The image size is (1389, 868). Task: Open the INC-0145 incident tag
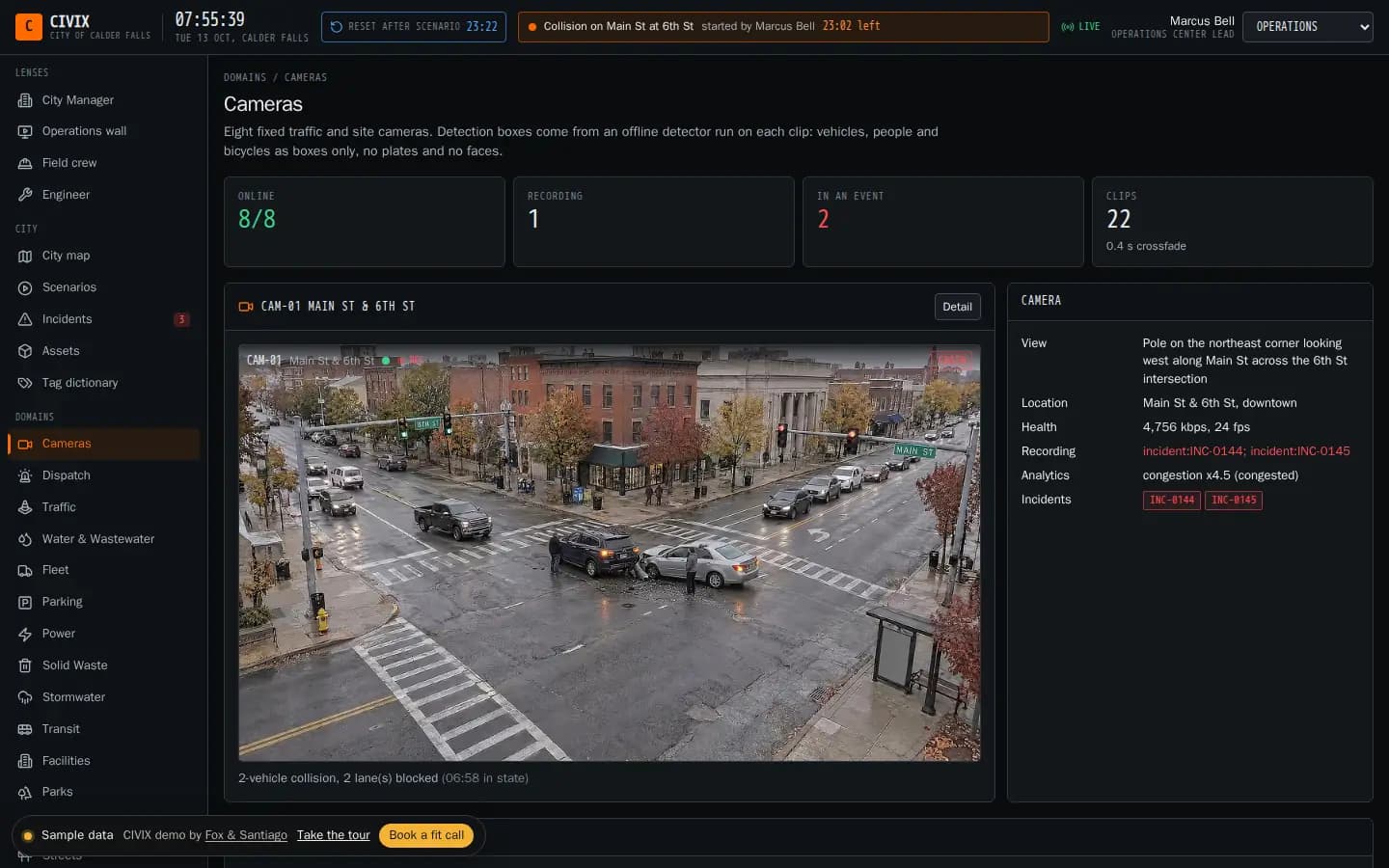pos(1234,501)
